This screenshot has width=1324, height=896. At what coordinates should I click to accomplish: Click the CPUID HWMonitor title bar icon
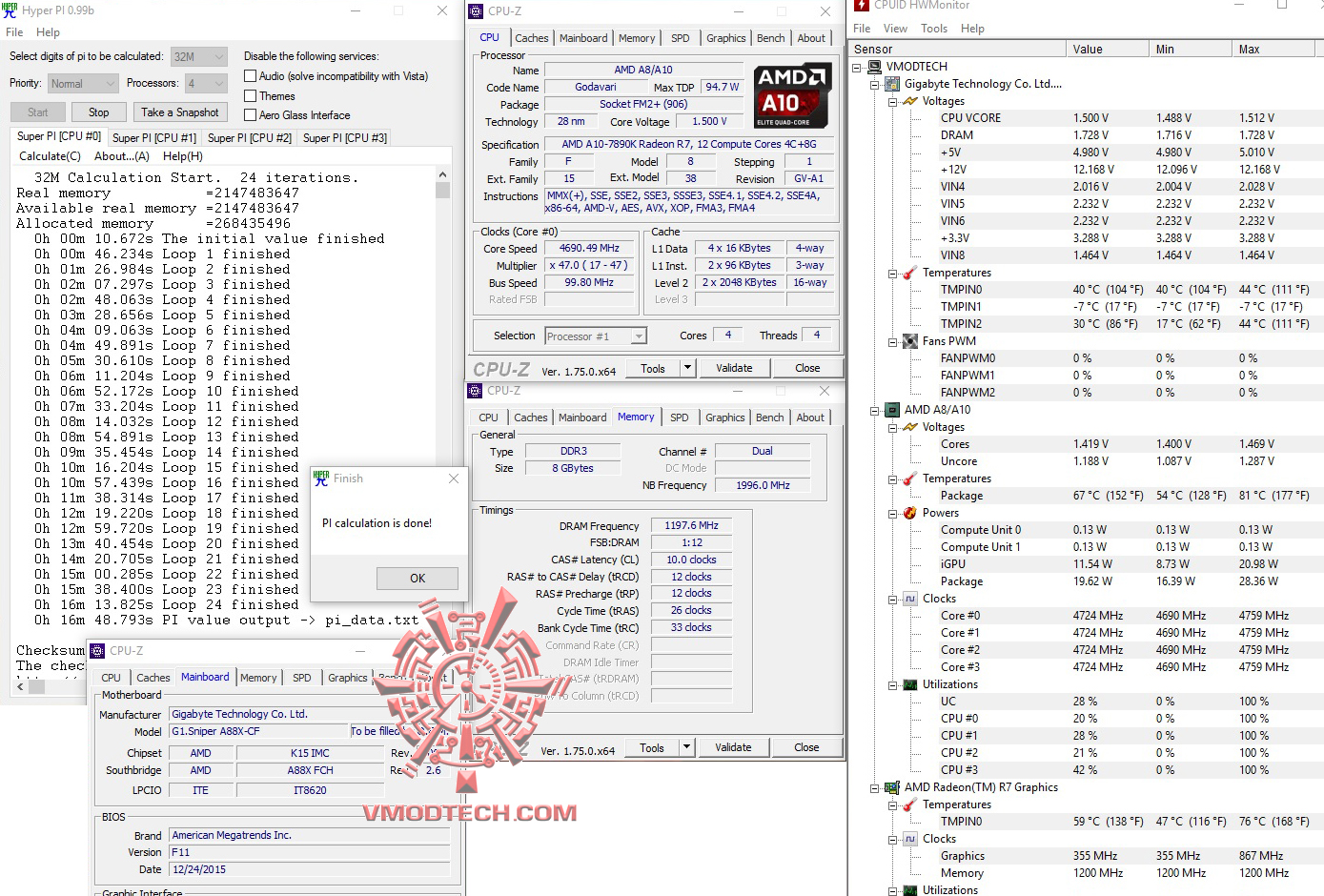(x=862, y=6)
